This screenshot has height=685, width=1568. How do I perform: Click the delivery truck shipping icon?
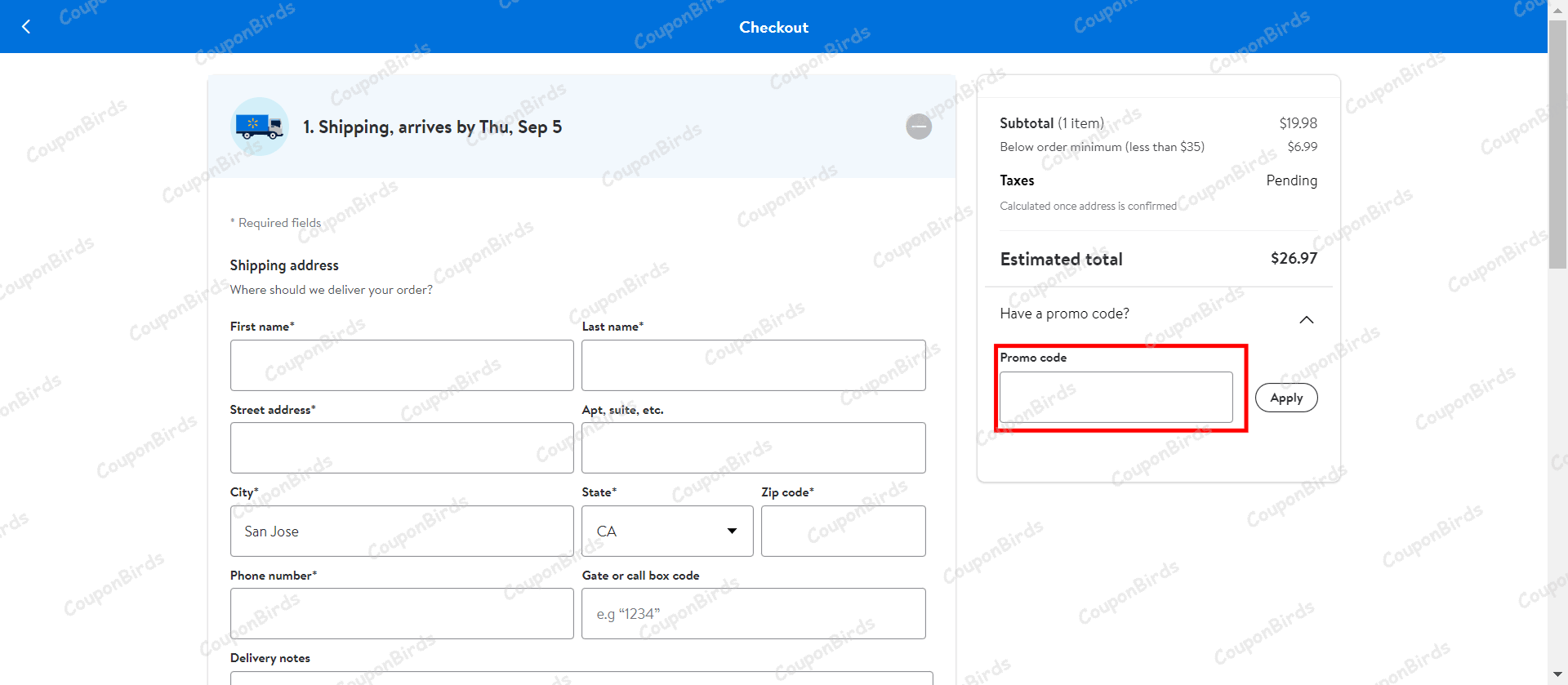pyautogui.click(x=260, y=127)
